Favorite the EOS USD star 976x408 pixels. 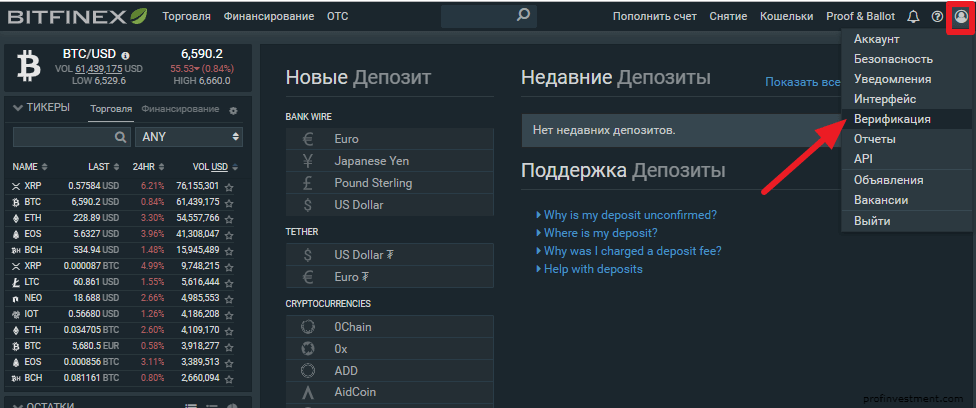[229, 235]
